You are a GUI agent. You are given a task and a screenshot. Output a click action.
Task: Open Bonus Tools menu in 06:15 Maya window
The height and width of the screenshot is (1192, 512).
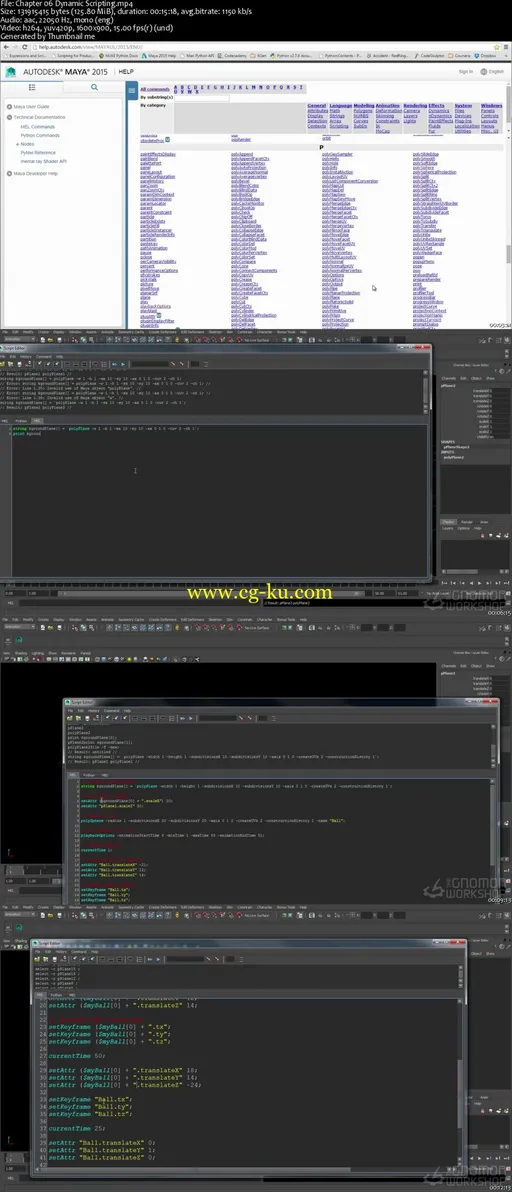tap(286, 332)
